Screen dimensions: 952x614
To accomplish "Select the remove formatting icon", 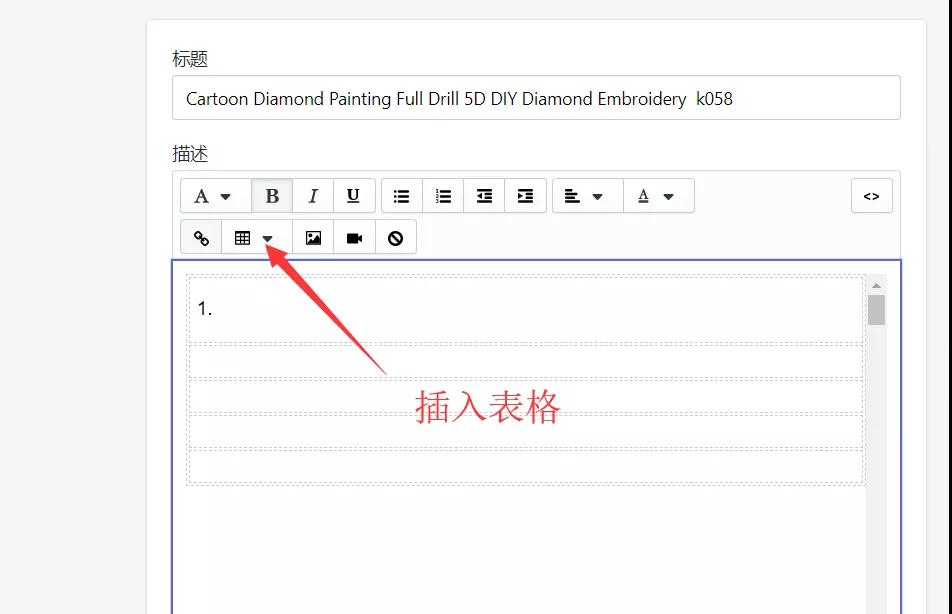I will pos(395,237).
